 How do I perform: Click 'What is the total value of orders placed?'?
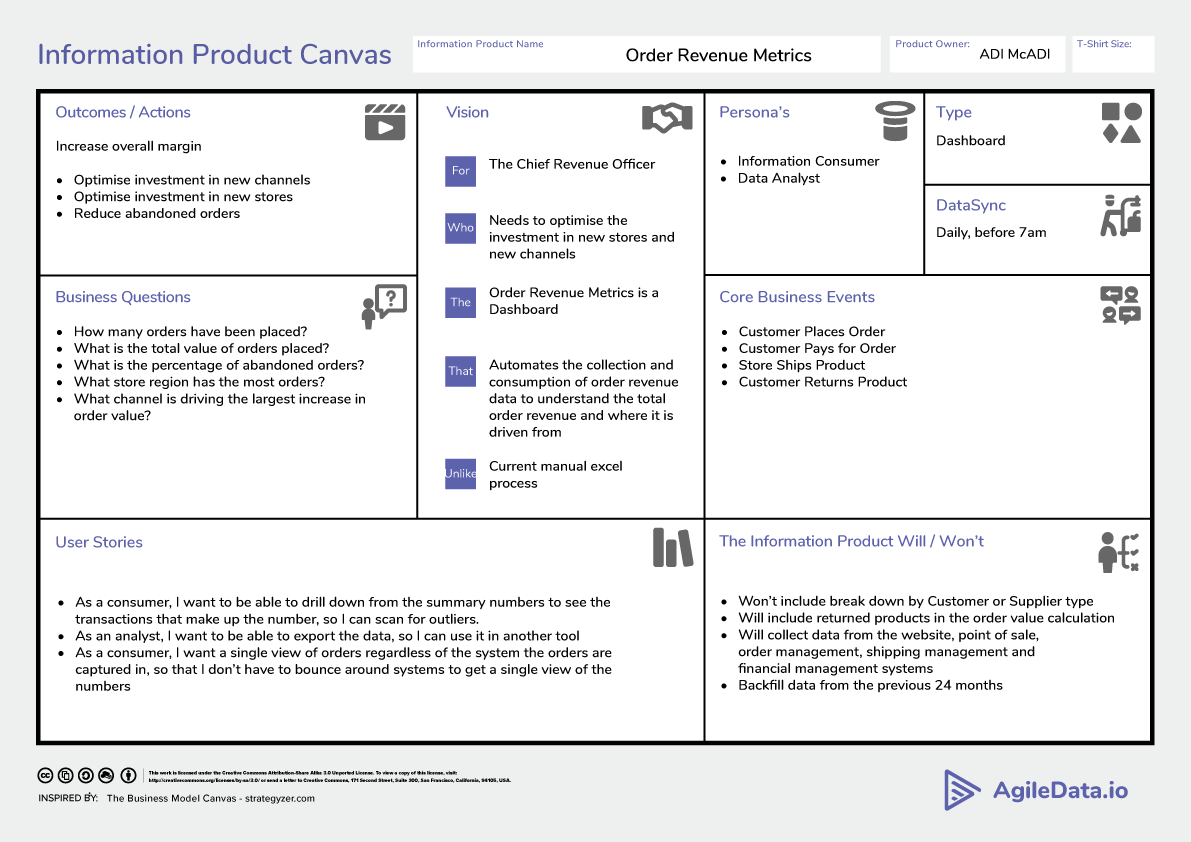pos(201,348)
